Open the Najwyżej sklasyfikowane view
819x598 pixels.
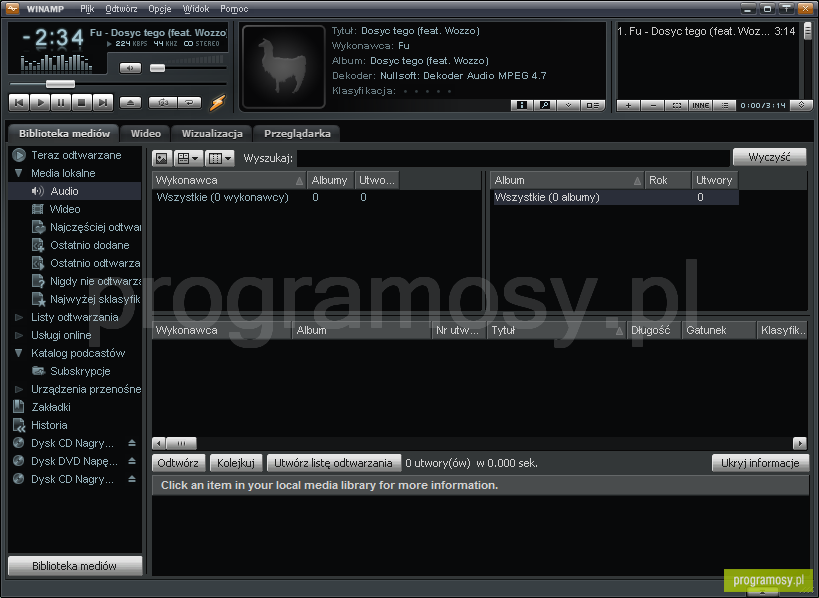[95, 299]
